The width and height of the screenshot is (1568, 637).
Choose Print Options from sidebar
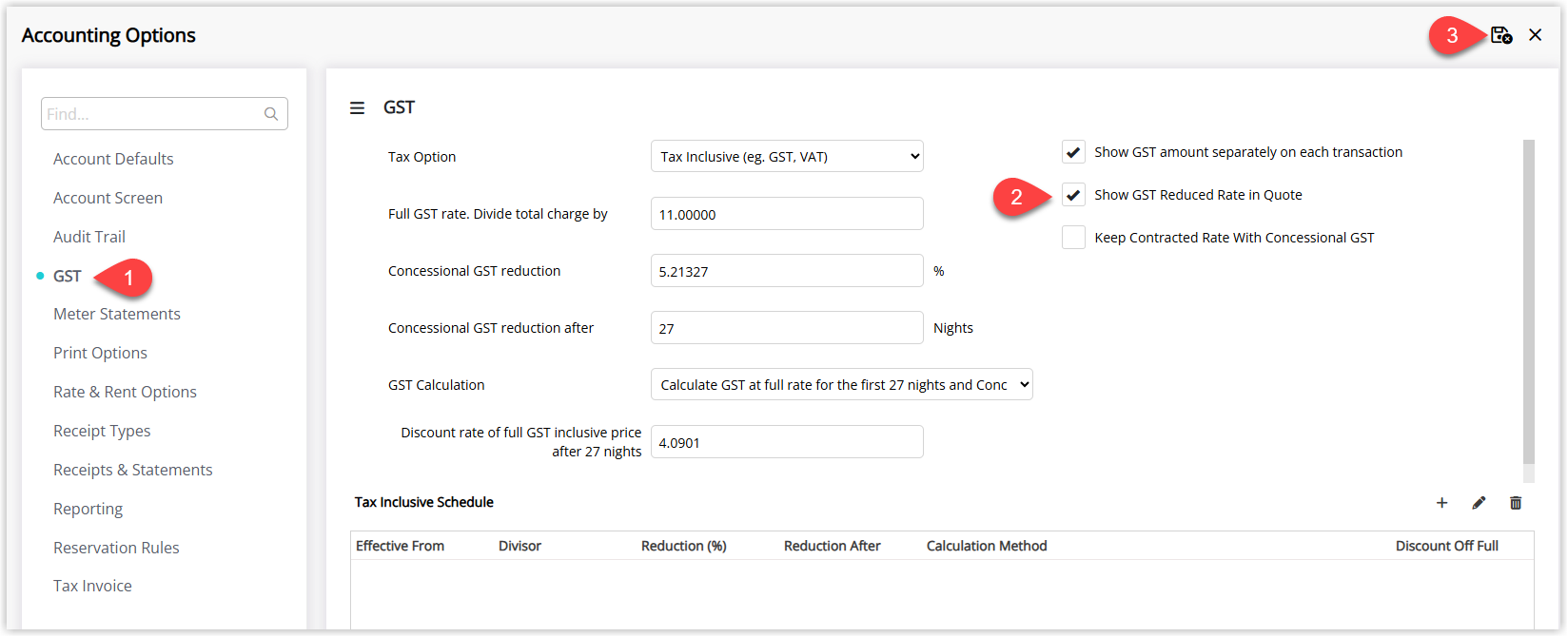pos(100,353)
